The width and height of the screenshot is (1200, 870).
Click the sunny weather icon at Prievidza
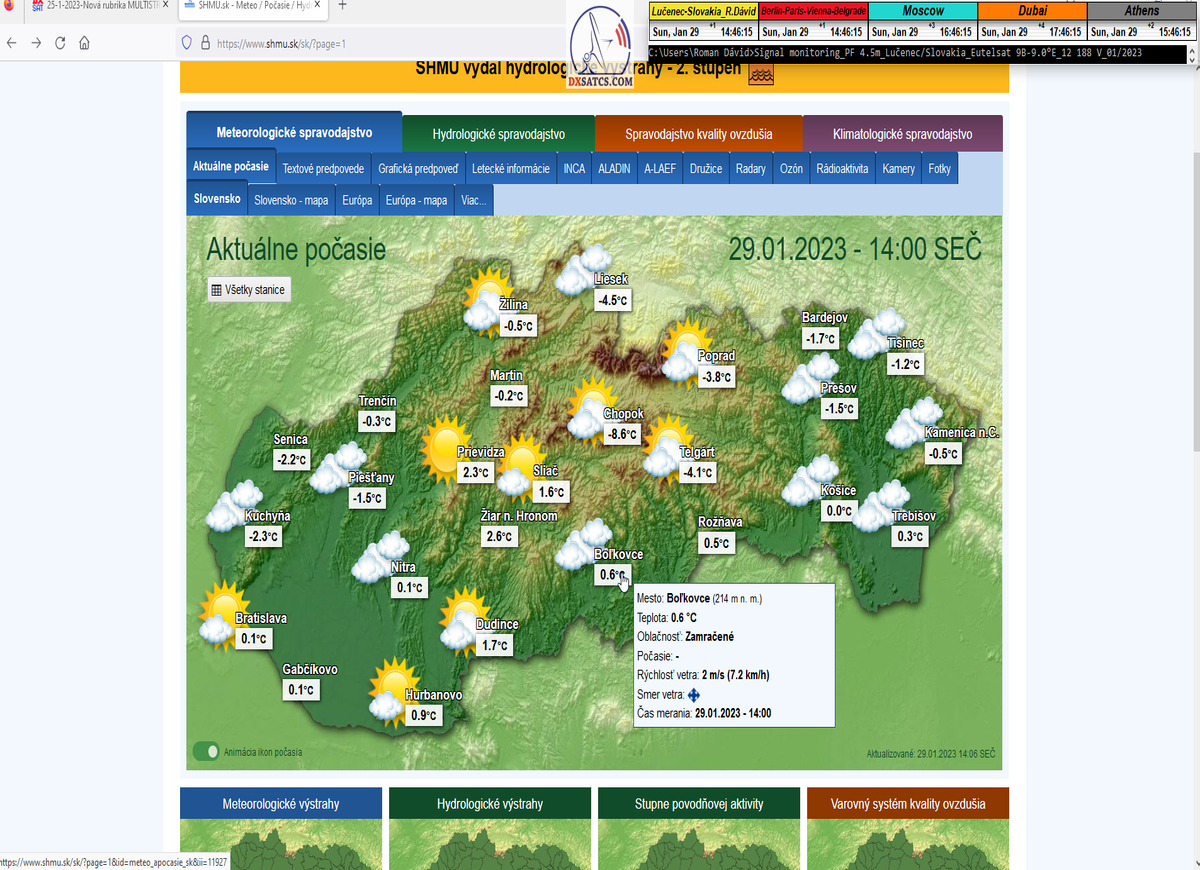pyautogui.click(x=441, y=449)
